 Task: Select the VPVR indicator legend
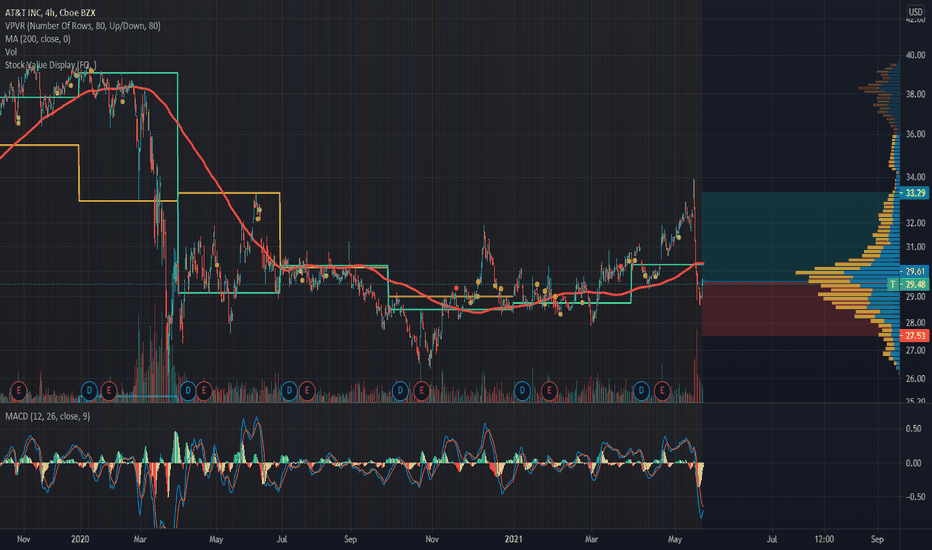(83, 26)
